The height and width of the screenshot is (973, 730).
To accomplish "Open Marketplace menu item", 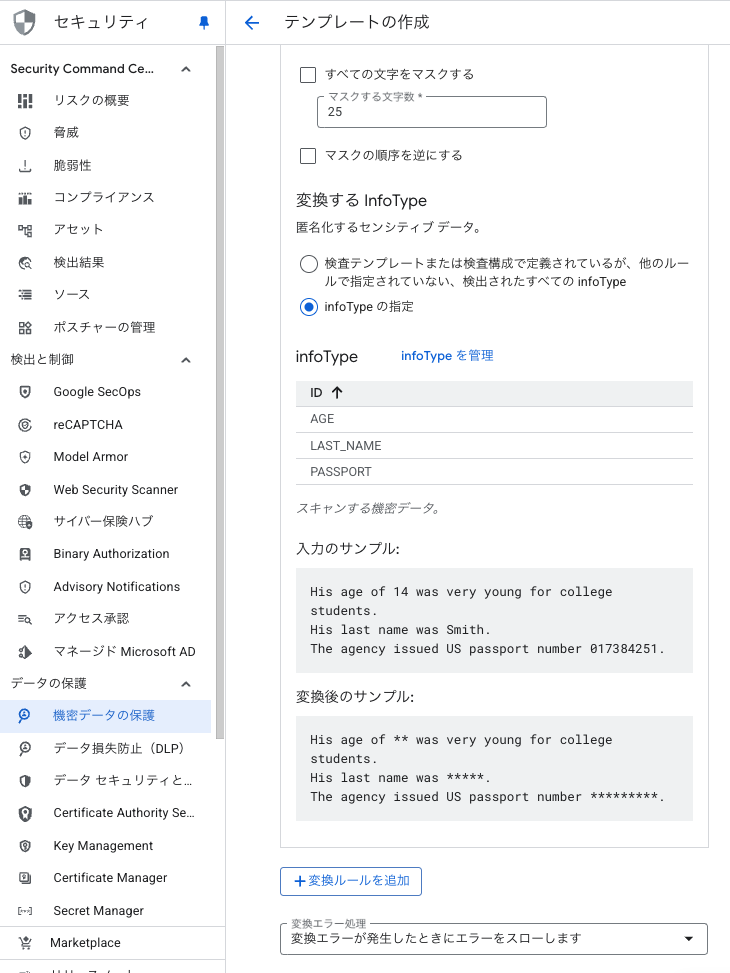I will (x=106, y=943).
